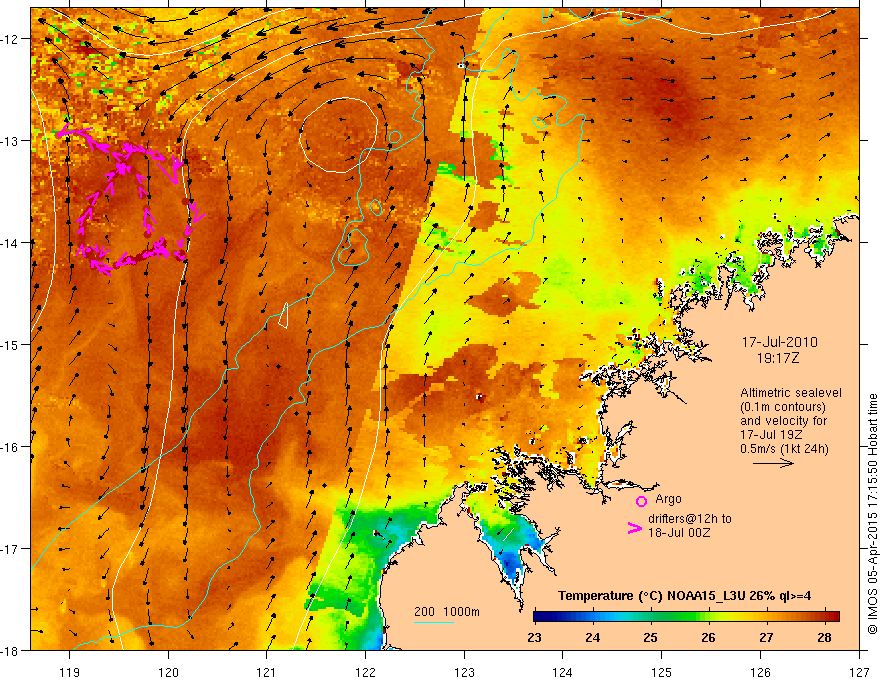The image size is (880, 680).
Task: Click the 'Altimetric sealevel' caption line
Action: click(x=791, y=393)
